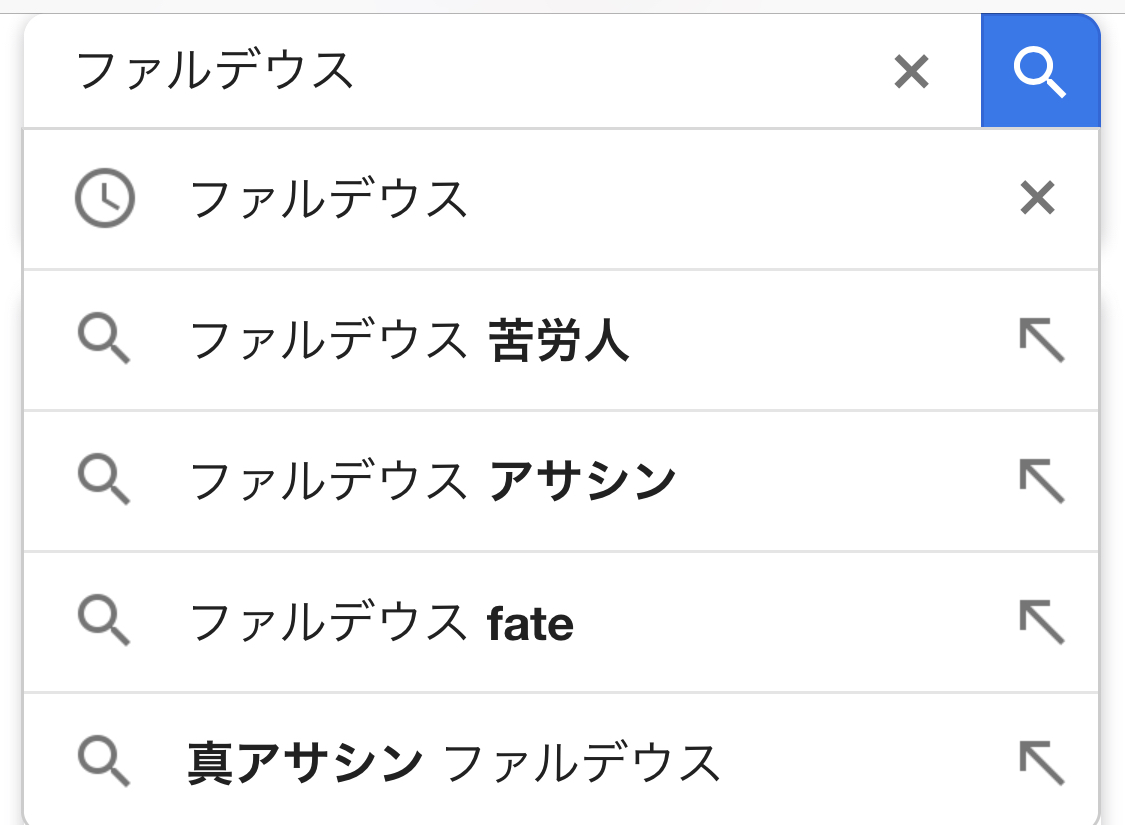Viewport: 1125px width, 825px height.
Task: Select the recent search ファルデウス
Action: point(329,200)
